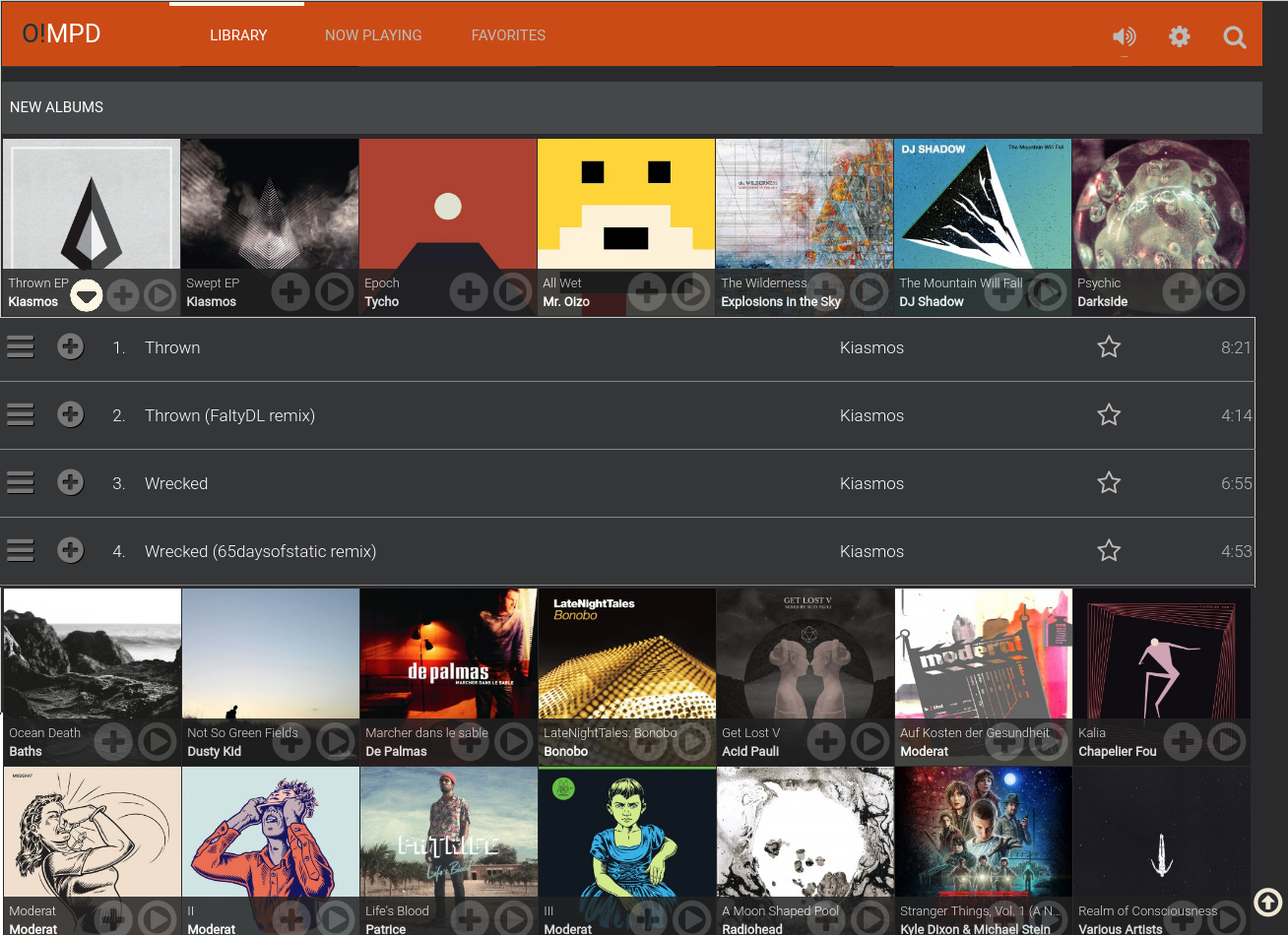Open settings gear in header

tap(1180, 36)
